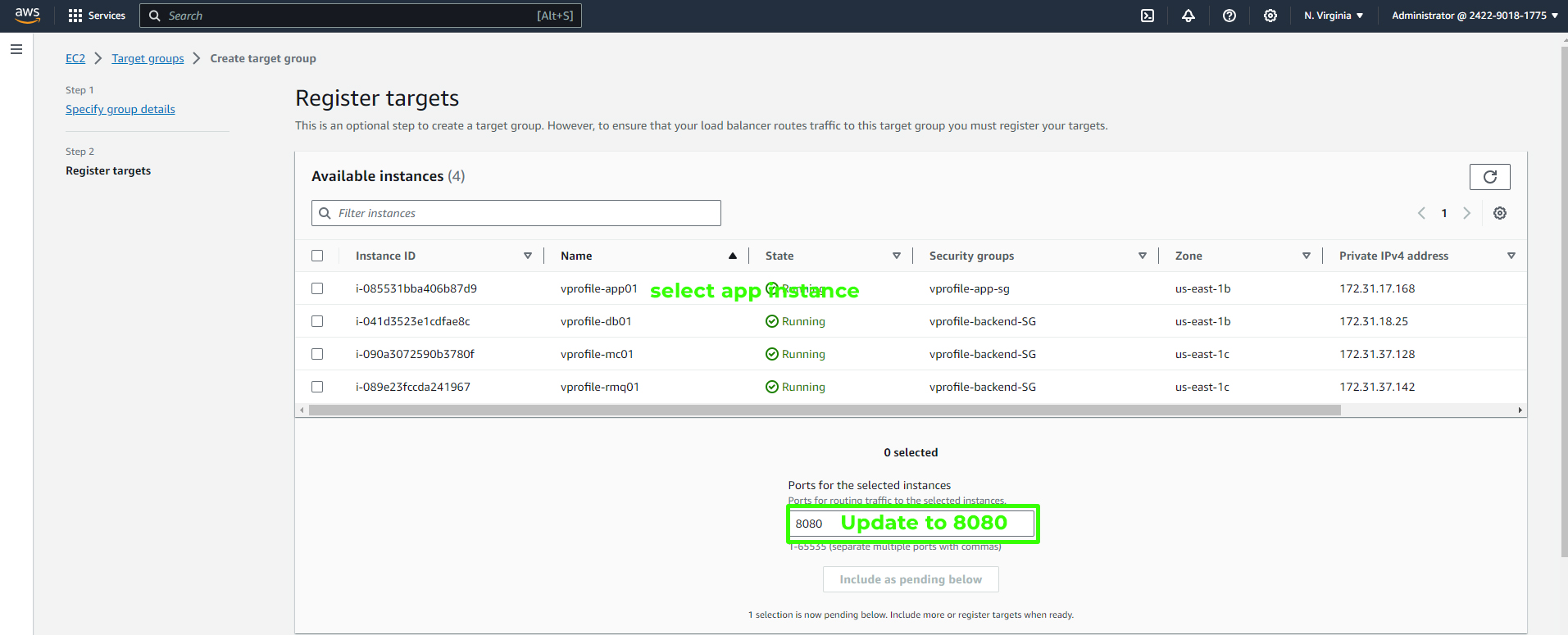The height and width of the screenshot is (635, 1568).
Task: Click the ports input showing 8080
Action: pos(911,524)
